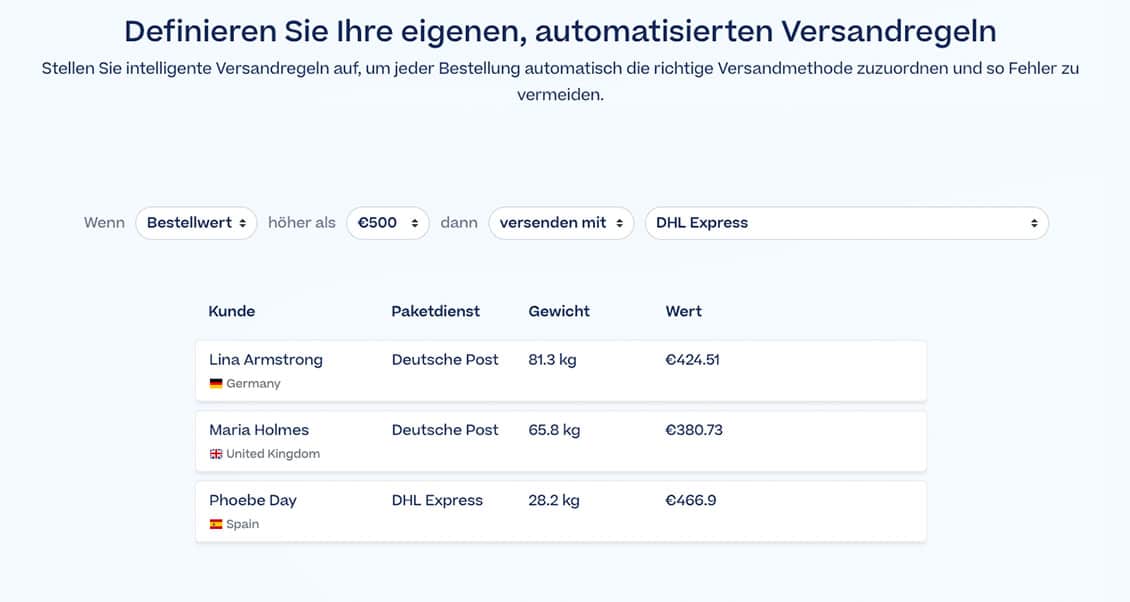Click the 65.8 kg weight value
The width and height of the screenshot is (1130, 602).
(x=554, y=430)
